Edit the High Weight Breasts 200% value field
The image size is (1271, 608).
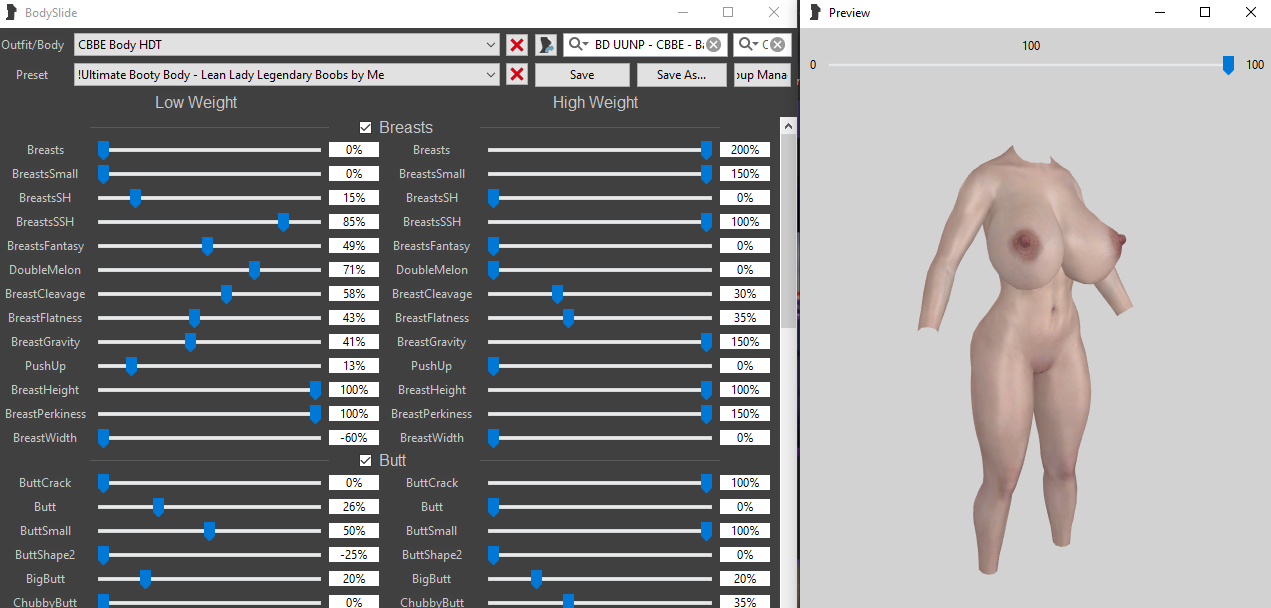(745, 150)
